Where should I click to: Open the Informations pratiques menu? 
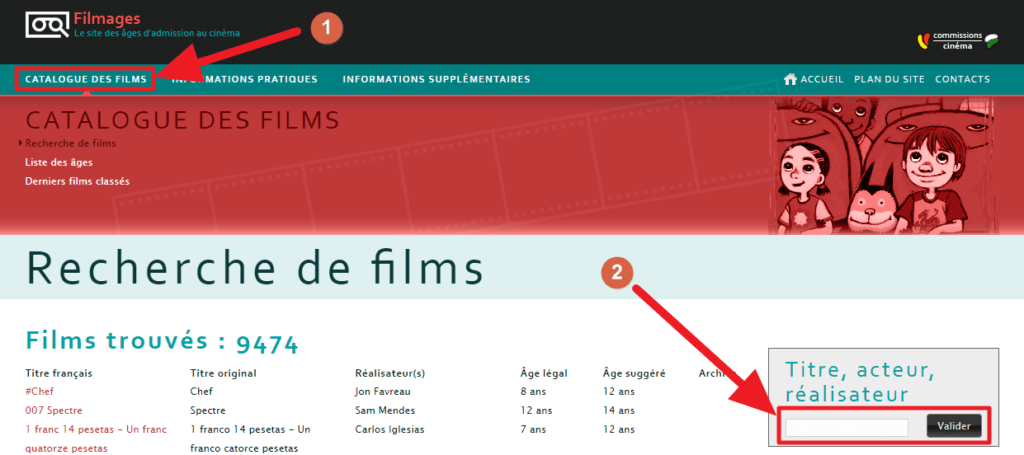[244, 80]
